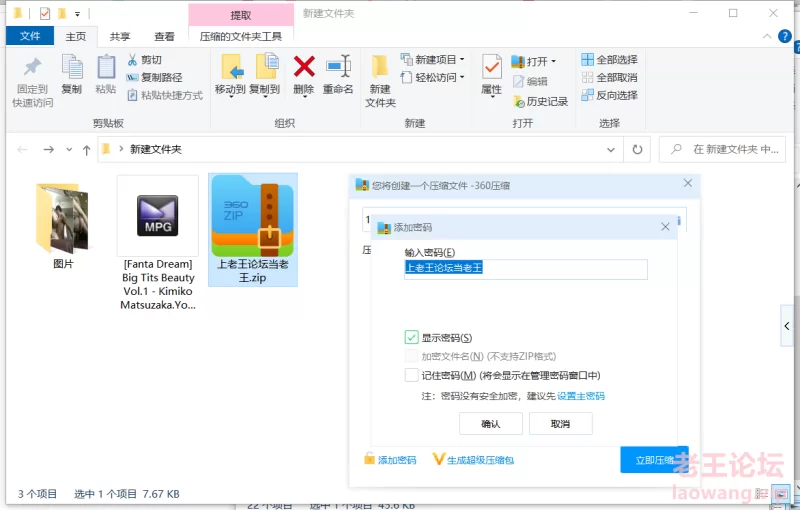Image resolution: width=800 pixels, height=510 pixels.
Task: Choose 粘贴快捷方式 paste shortcut
Action: pyautogui.click(x=165, y=95)
